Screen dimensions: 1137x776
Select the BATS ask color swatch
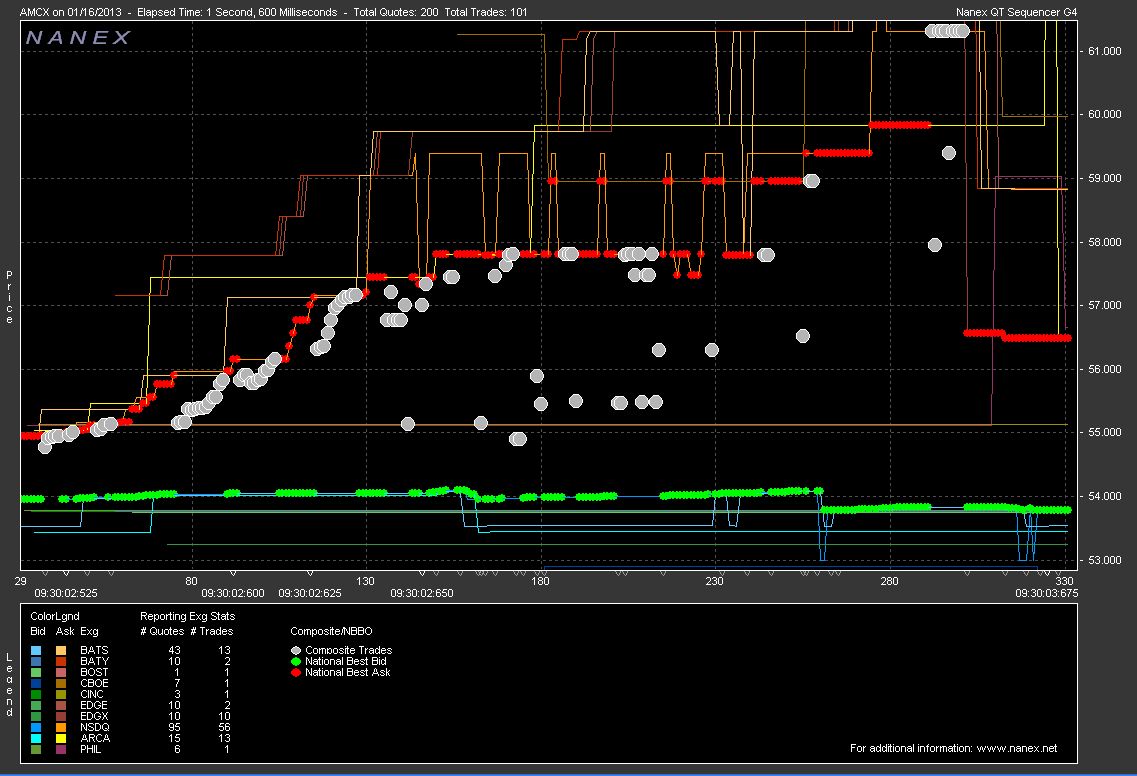[62, 651]
